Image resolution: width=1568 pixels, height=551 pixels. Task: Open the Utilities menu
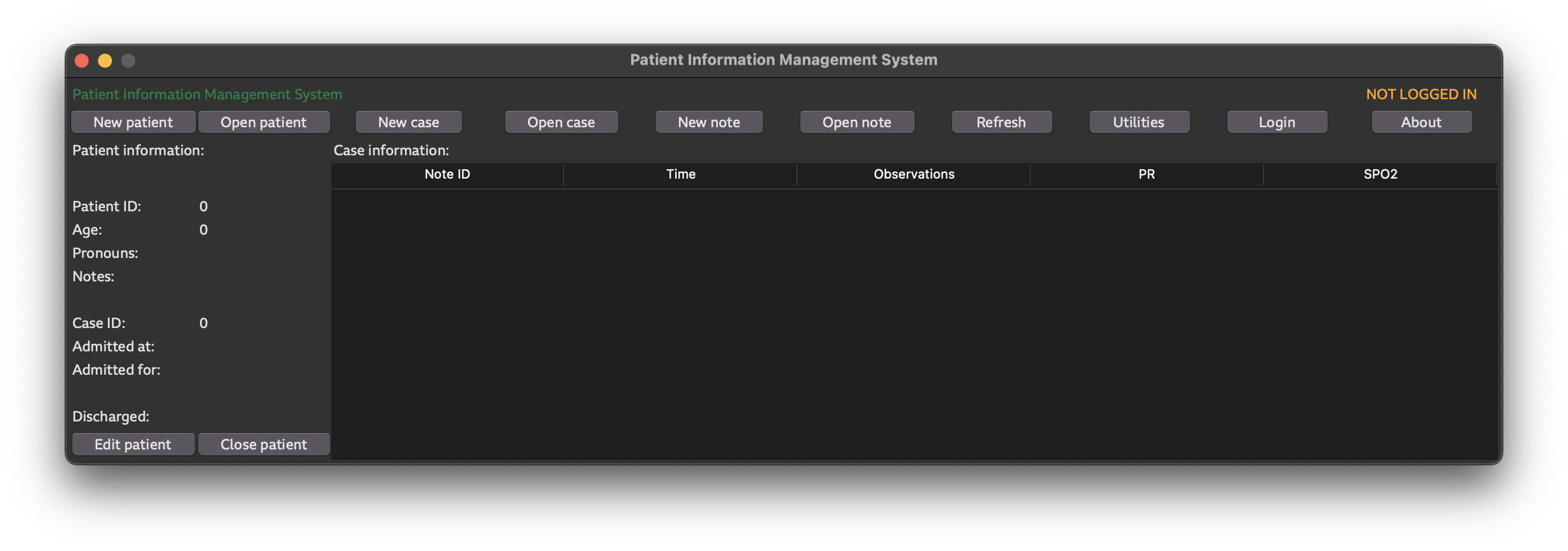[1139, 122]
